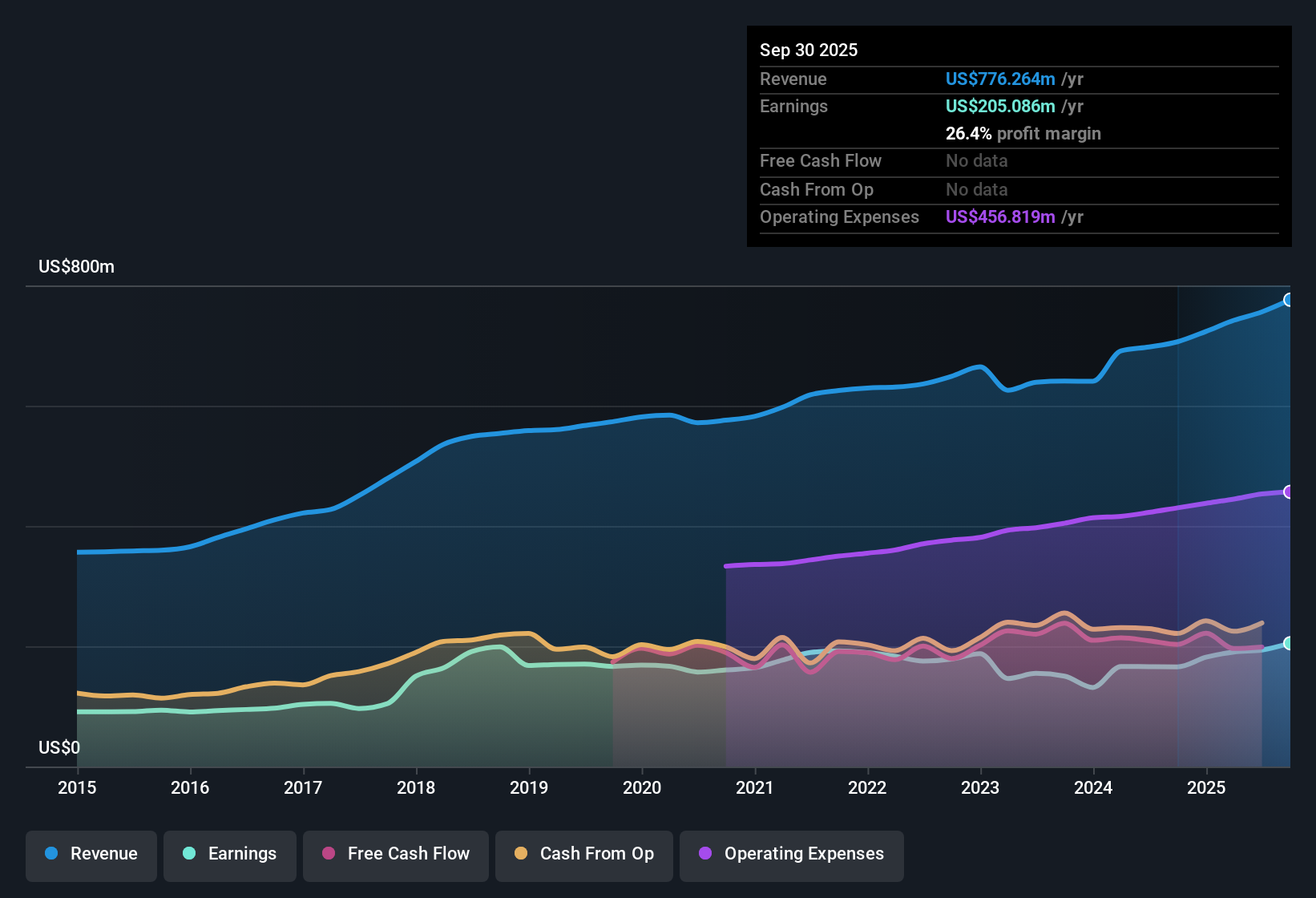The width and height of the screenshot is (1316, 898).
Task: Select the Revenue endpoint marker on the chart
Action: click(1289, 299)
